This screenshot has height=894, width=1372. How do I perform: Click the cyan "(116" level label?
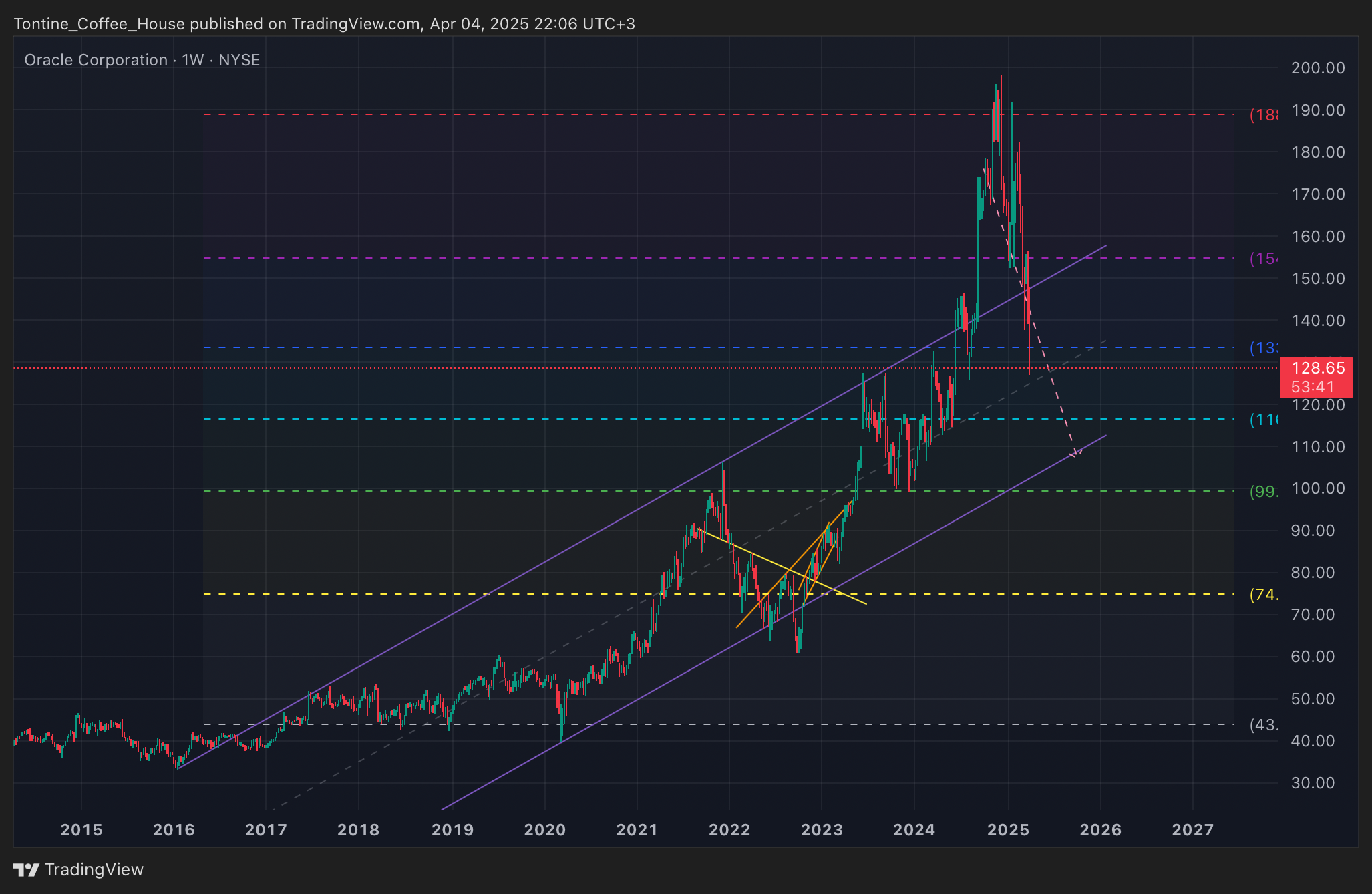click(x=1264, y=420)
